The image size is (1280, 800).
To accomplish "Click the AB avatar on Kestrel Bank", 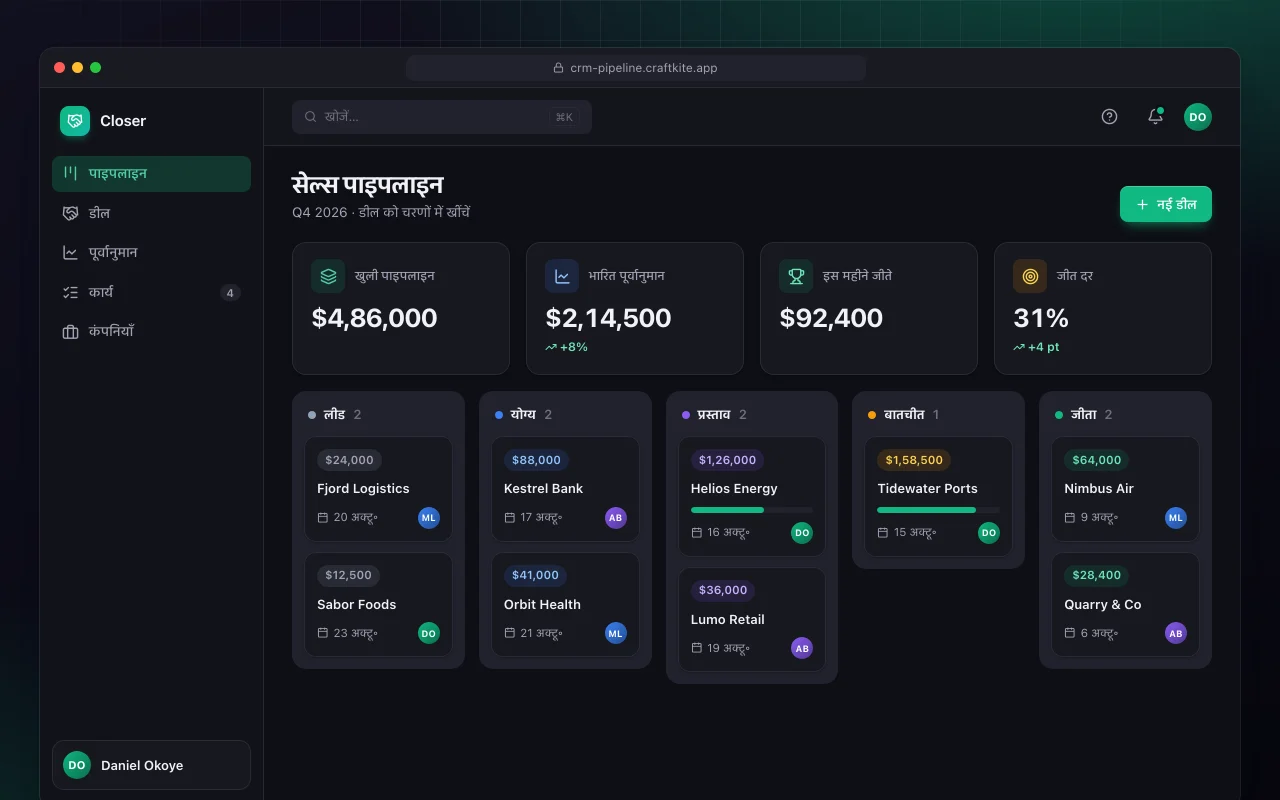I will pyautogui.click(x=616, y=518).
